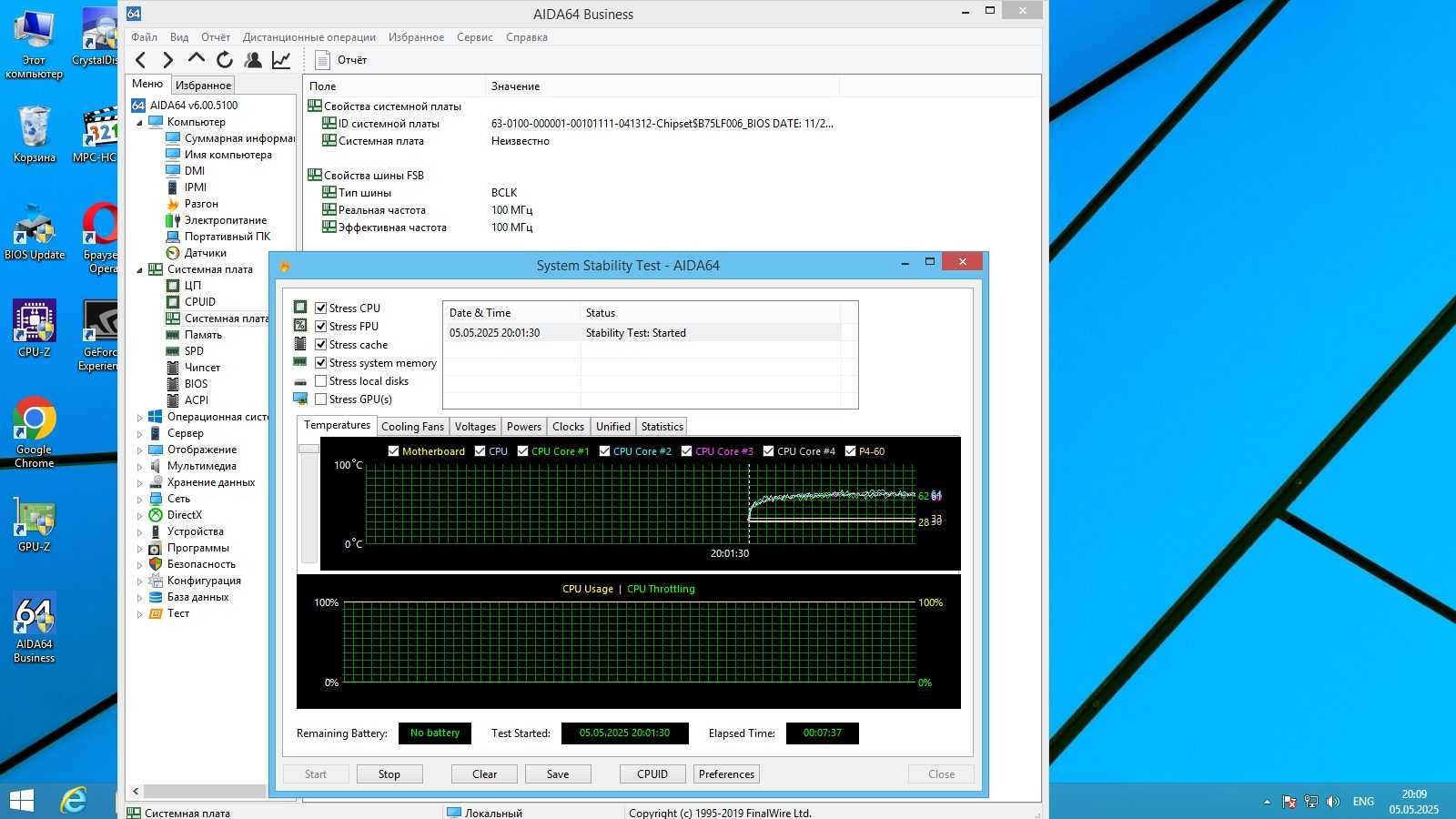Switch to Statistics tab
This screenshot has width=1456, height=819.
(662, 426)
